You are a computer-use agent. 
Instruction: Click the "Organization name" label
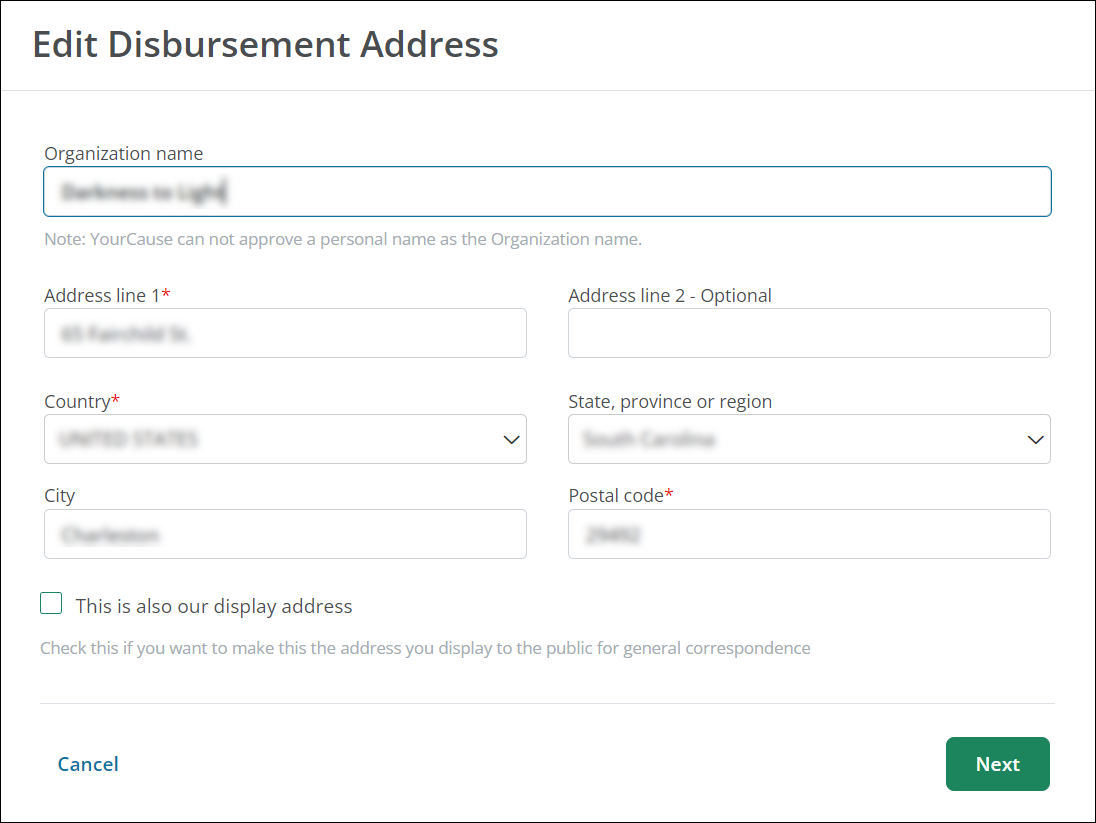point(124,153)
